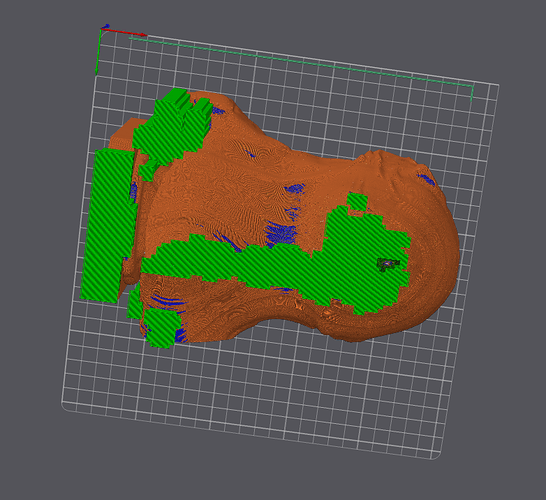The width and height of the screenshot is (546, 500).
Task: Click the blue Z-axis tip at the origin
Action: click(x=107, y=26)
